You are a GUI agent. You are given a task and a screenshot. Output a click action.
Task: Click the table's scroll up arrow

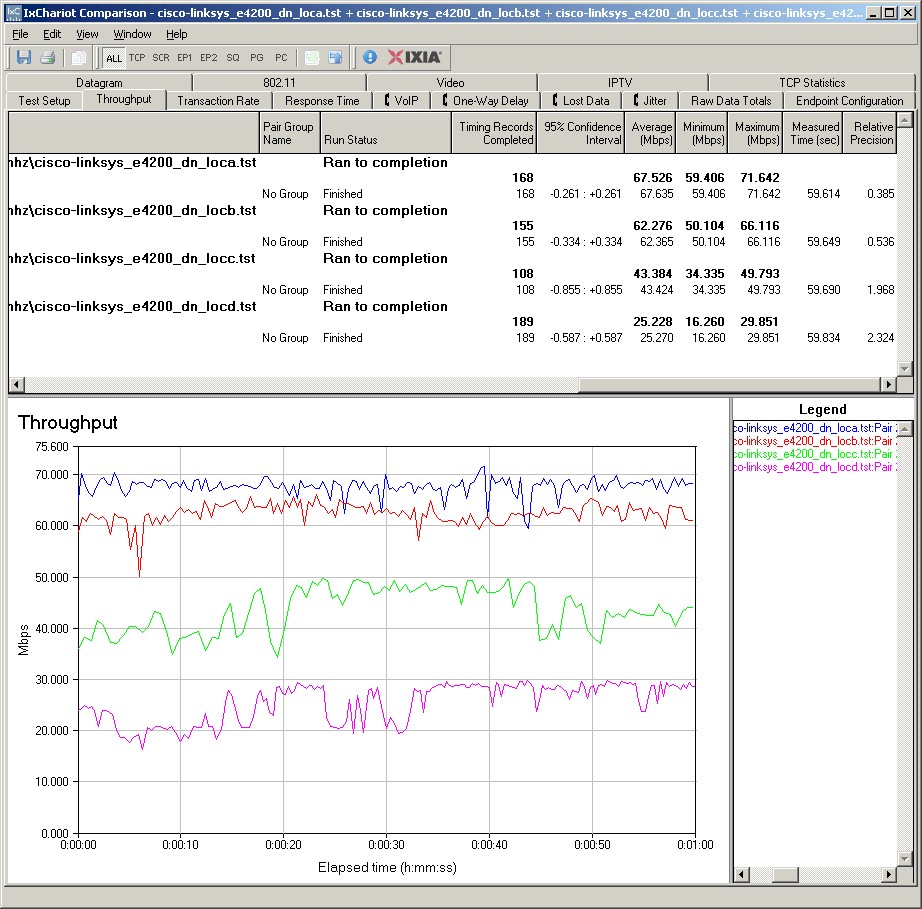(905, 119)
